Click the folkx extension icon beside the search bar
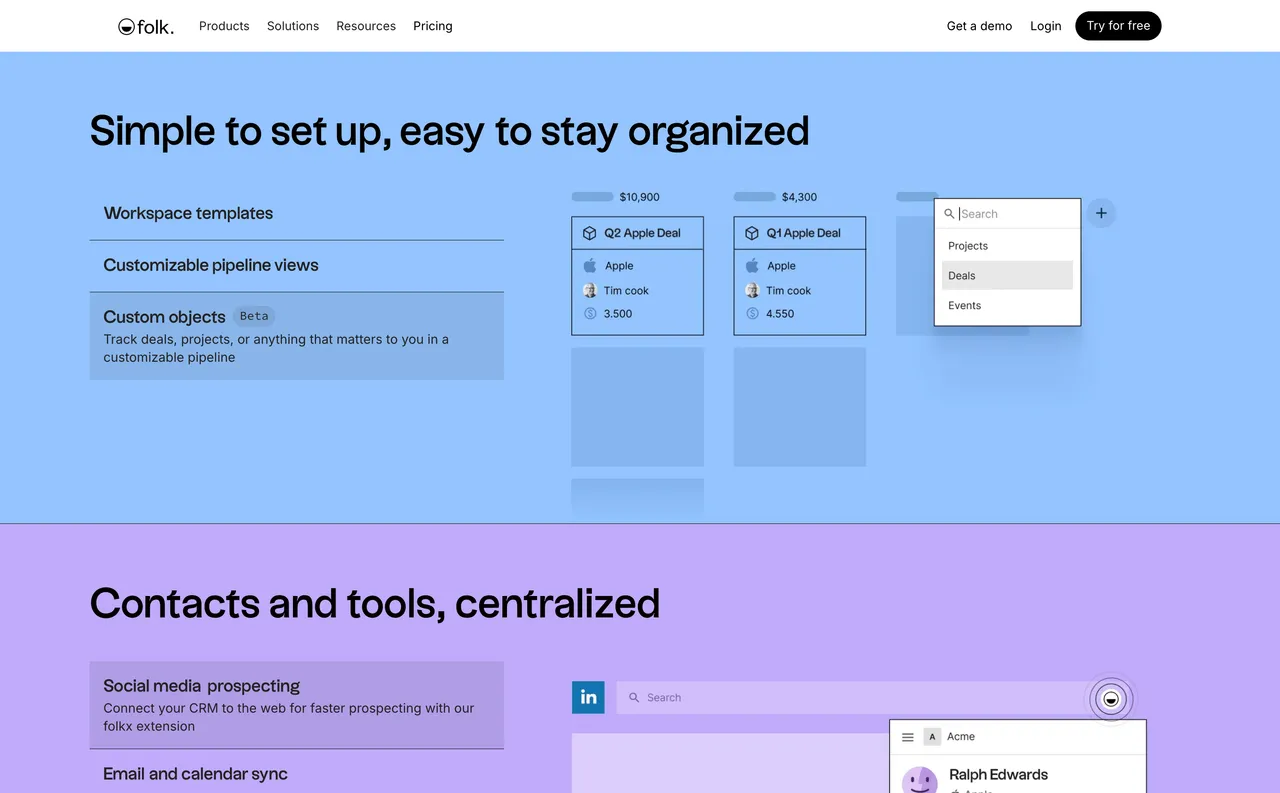Screen dimensions: 1280x793 click(x=1110, y=698)
